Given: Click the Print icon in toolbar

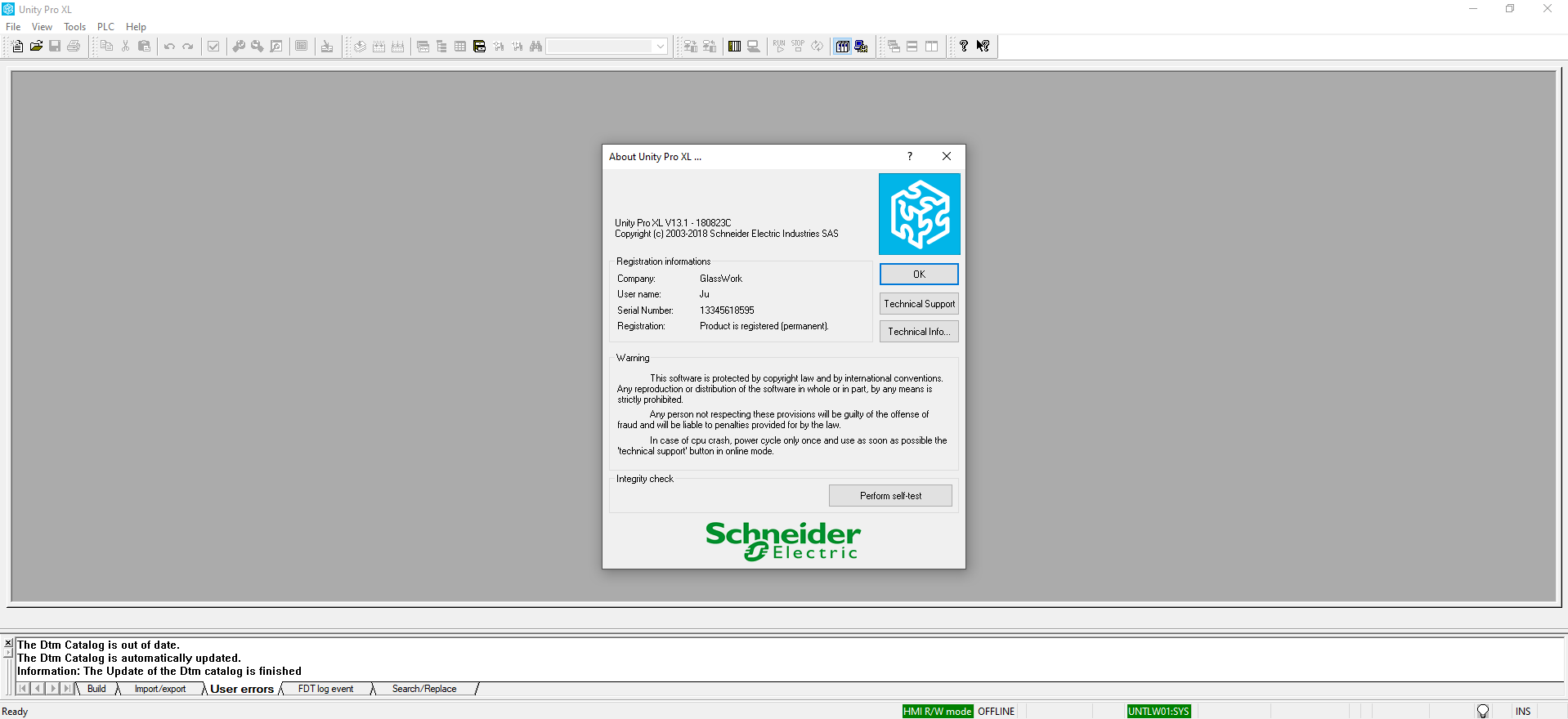Looking at the screenshot, I should pos(74,47).
